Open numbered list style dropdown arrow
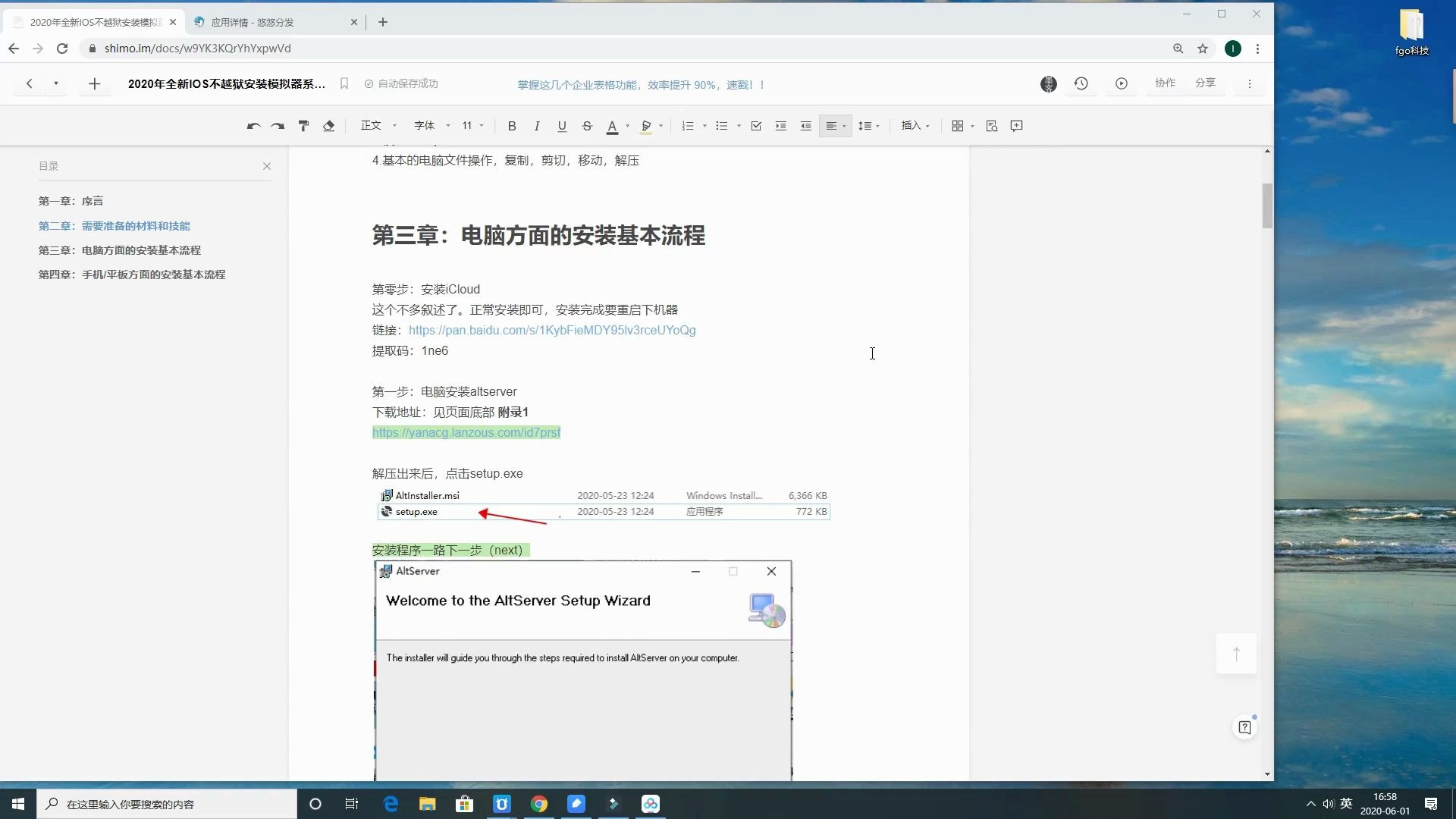Screen dimensions: 1456x819 705,126
